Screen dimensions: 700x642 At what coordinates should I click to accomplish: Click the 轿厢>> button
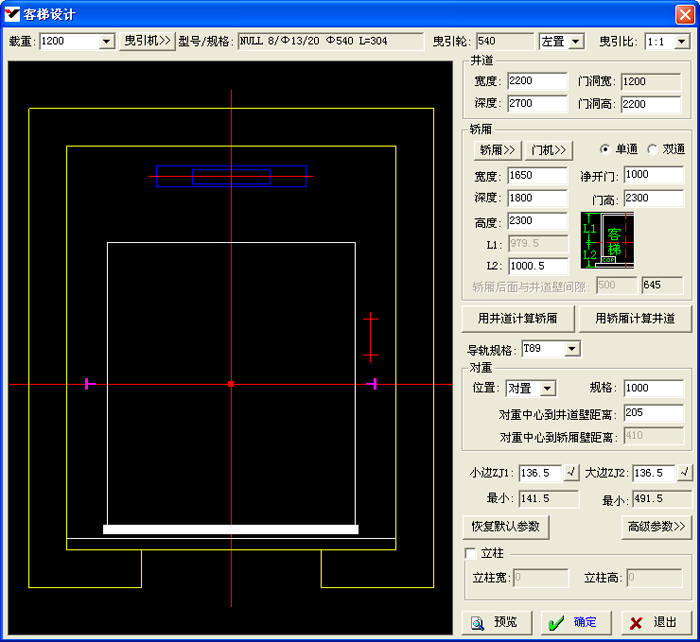pos(497,150)
